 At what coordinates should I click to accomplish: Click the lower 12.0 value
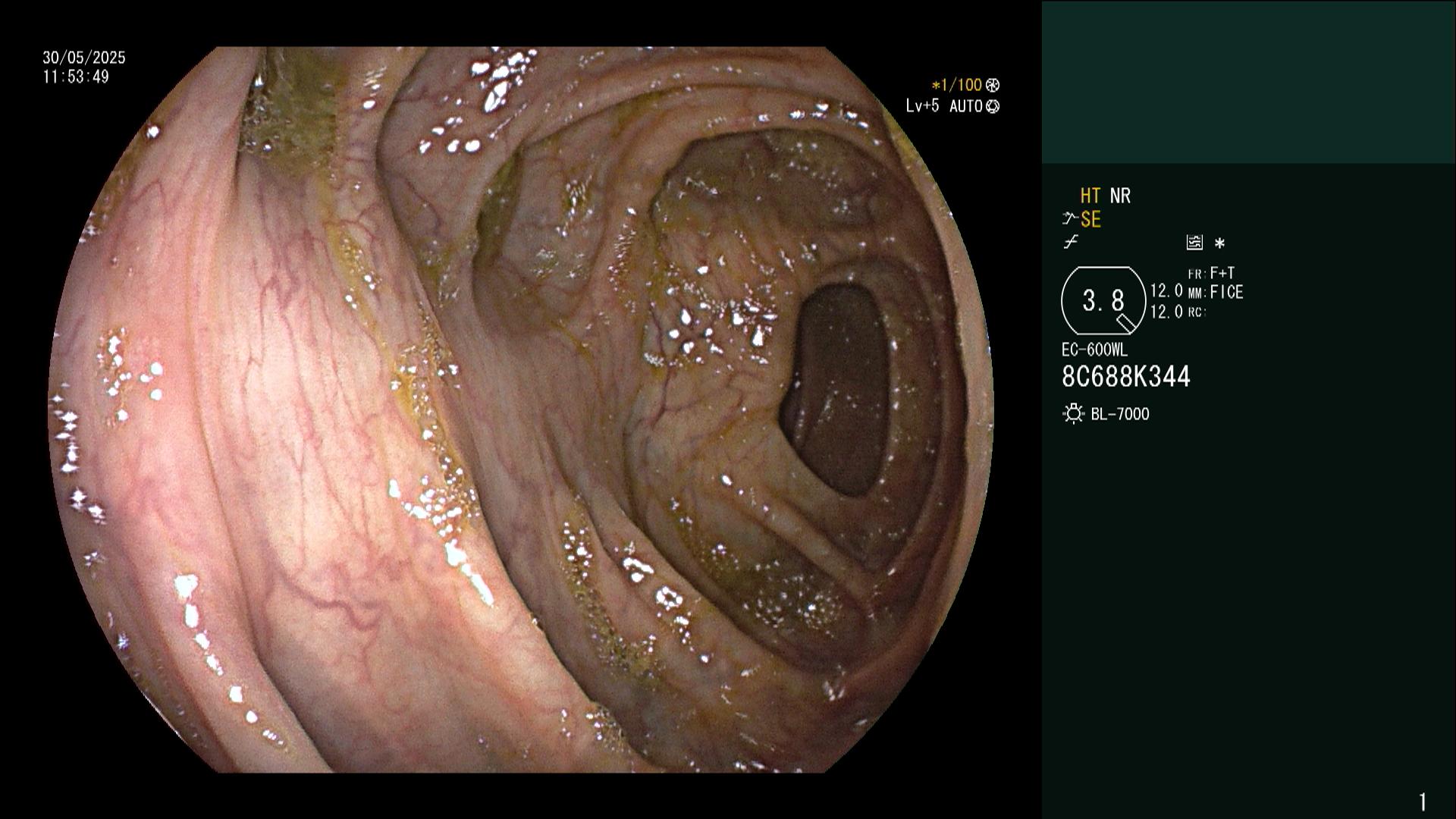[1166, 312]
